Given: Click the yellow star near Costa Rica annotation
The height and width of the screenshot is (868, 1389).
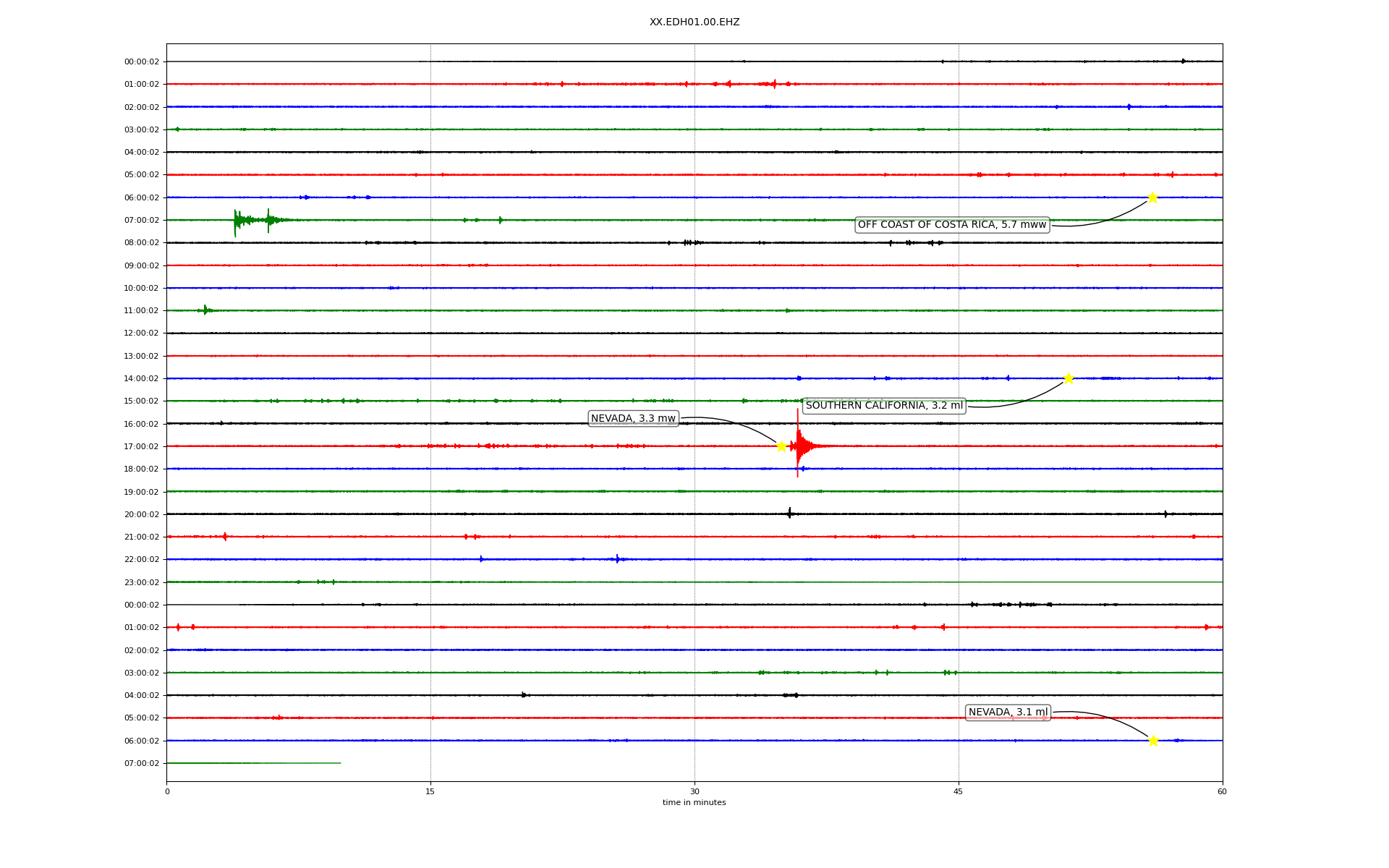Looking at the screenshot, I should tap(1152, 197).
